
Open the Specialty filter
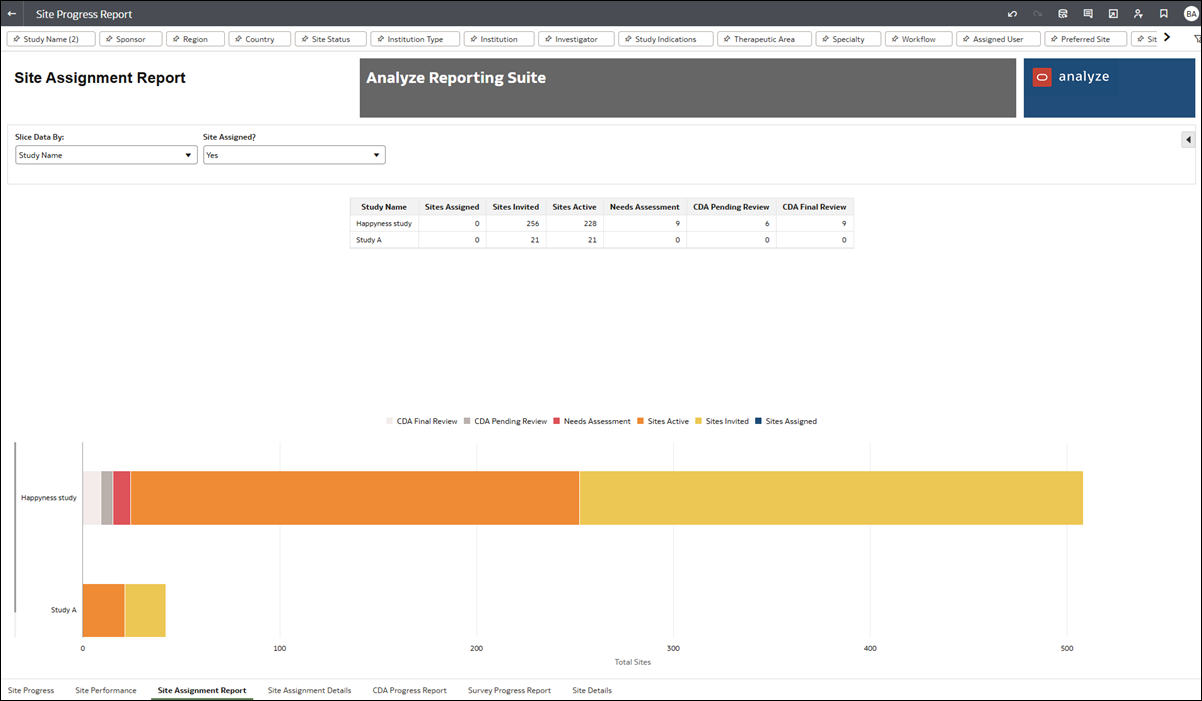[x=849, y=39]
